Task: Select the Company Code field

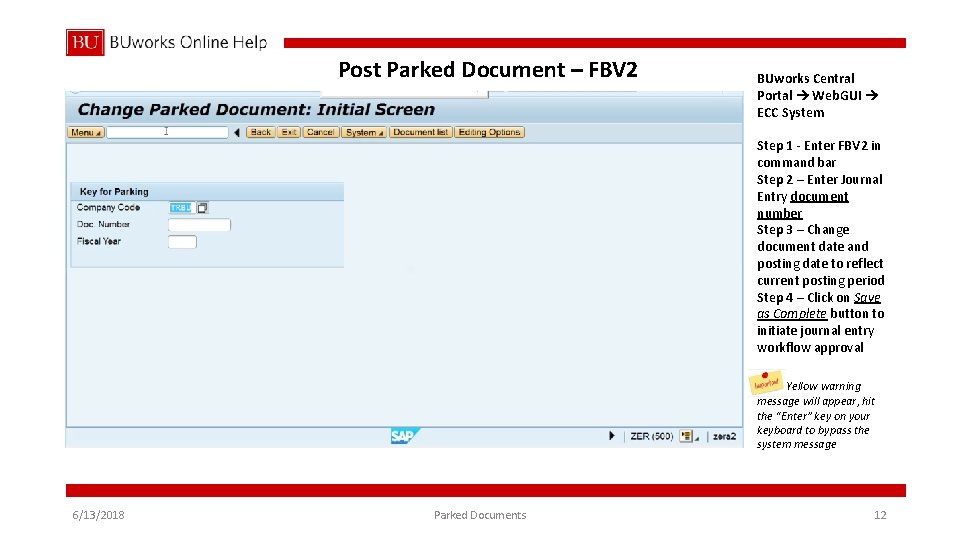Action: coord(181,208)
